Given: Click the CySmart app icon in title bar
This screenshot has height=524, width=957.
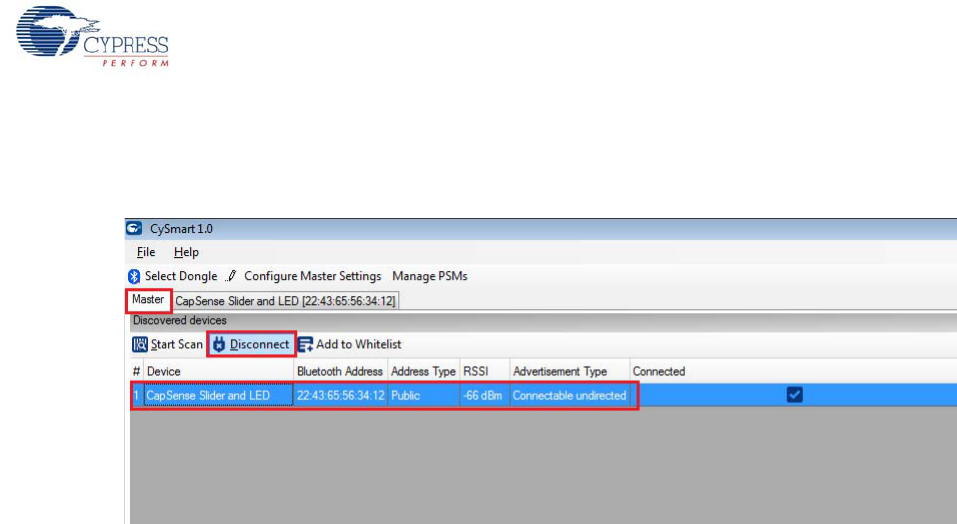Looking at the screenshot, I should 134,229.
